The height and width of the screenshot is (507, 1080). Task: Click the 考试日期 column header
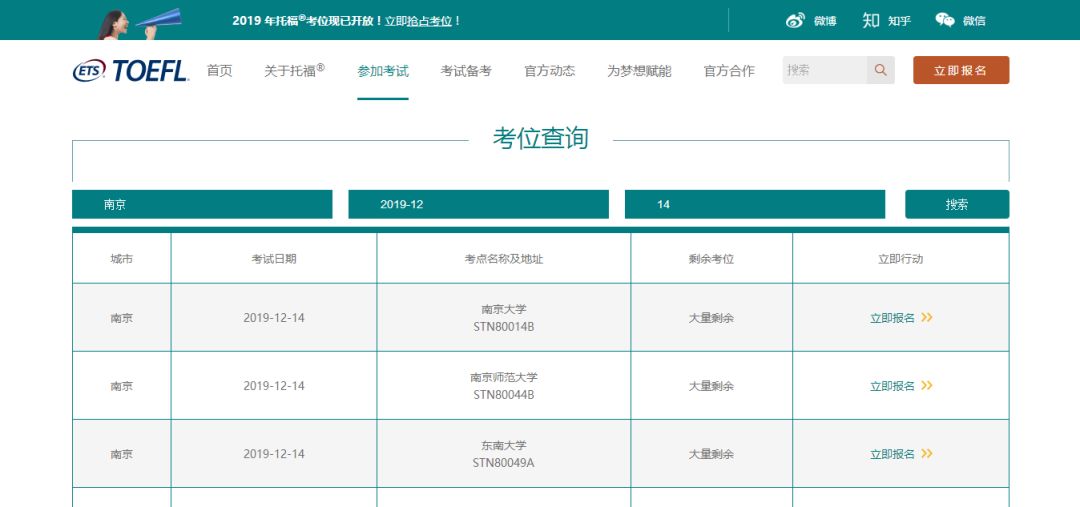pos(274,259)
